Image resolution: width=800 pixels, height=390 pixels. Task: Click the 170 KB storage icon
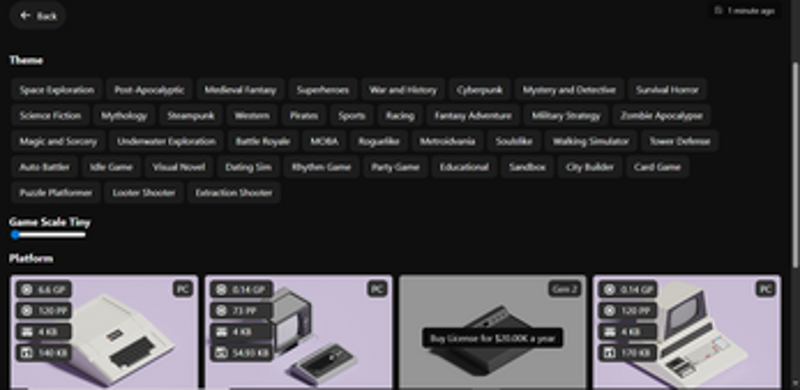(x=610, y=352)
